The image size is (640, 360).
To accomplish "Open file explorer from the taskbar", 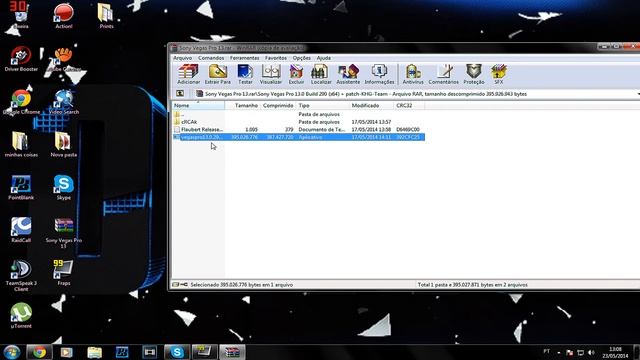I will (x=94, y=352).
